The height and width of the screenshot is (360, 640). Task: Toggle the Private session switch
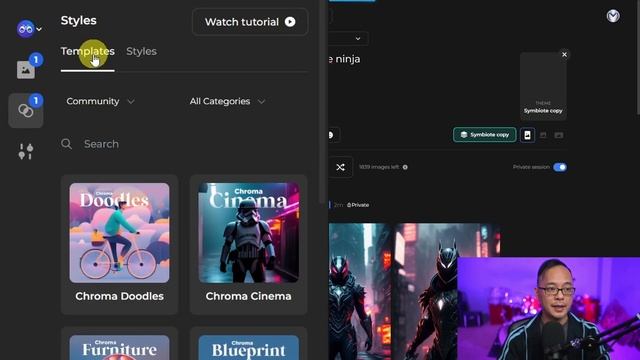pos(560,167)
